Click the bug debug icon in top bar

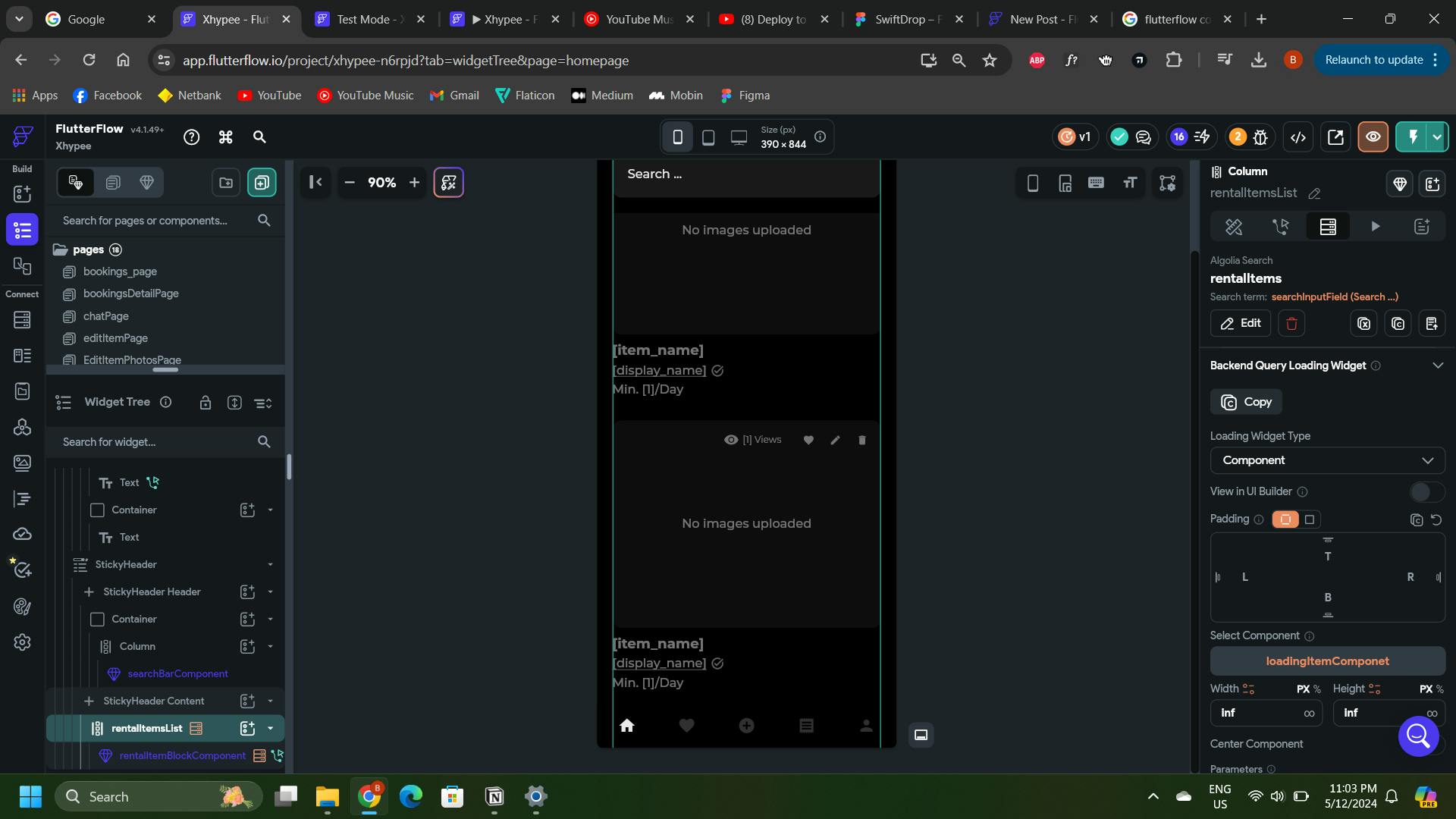point(1260,137)
